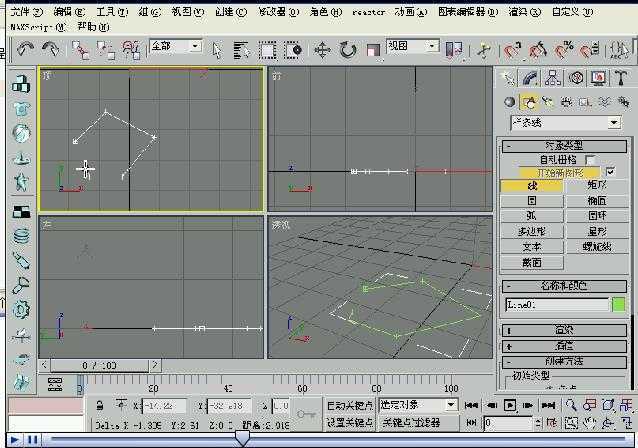Expand the 渲染 rollout

tap(564, 330)
